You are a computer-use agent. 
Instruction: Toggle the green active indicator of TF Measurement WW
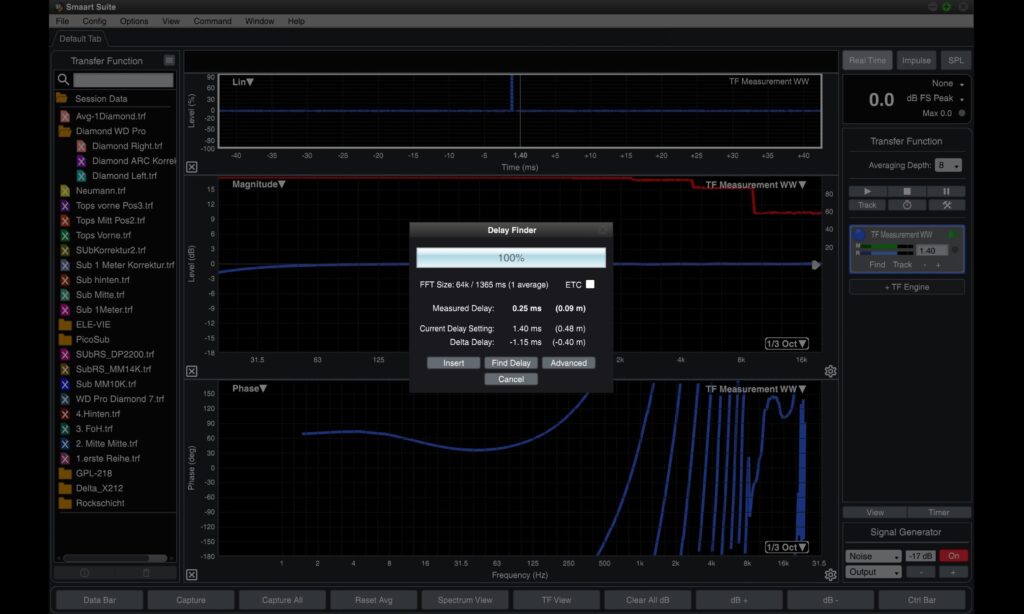pos(953,234)
